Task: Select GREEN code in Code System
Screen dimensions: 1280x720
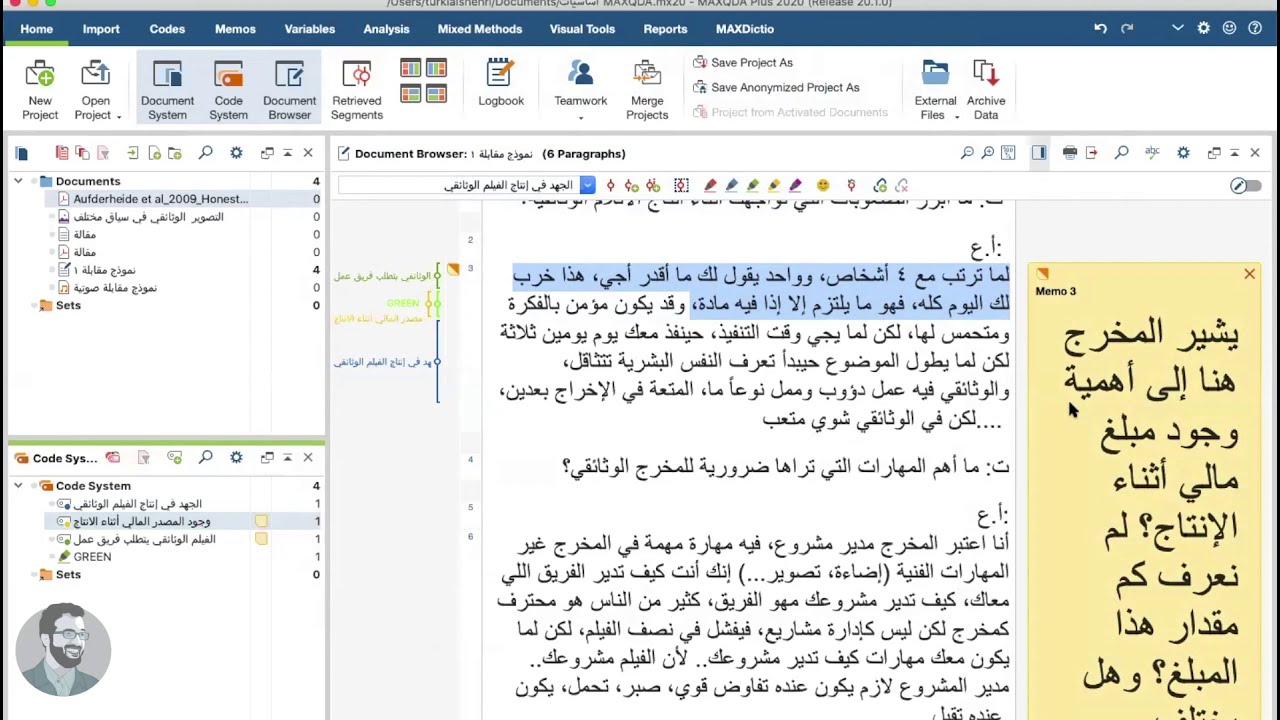Action: 84,557
